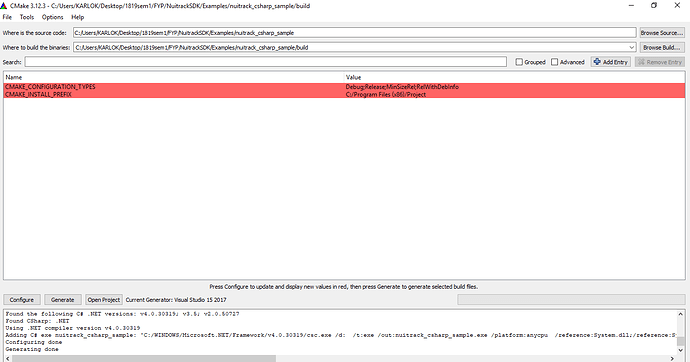The width and height of the screenshot is (690, 362).
Task: Open the Tools menu
Action: [26, 17]
